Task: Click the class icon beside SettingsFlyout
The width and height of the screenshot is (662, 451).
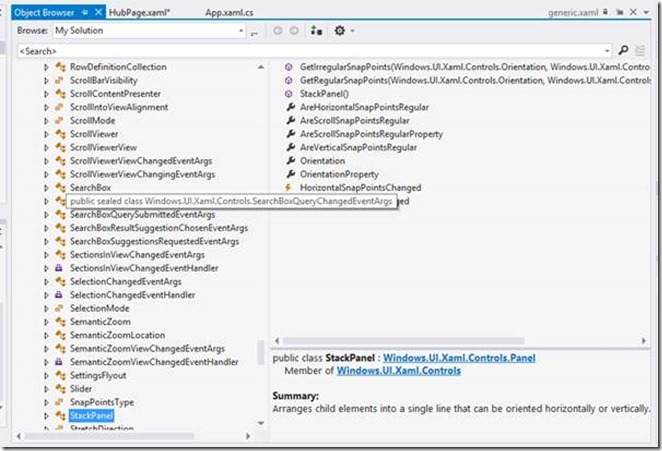Action: 60,375
